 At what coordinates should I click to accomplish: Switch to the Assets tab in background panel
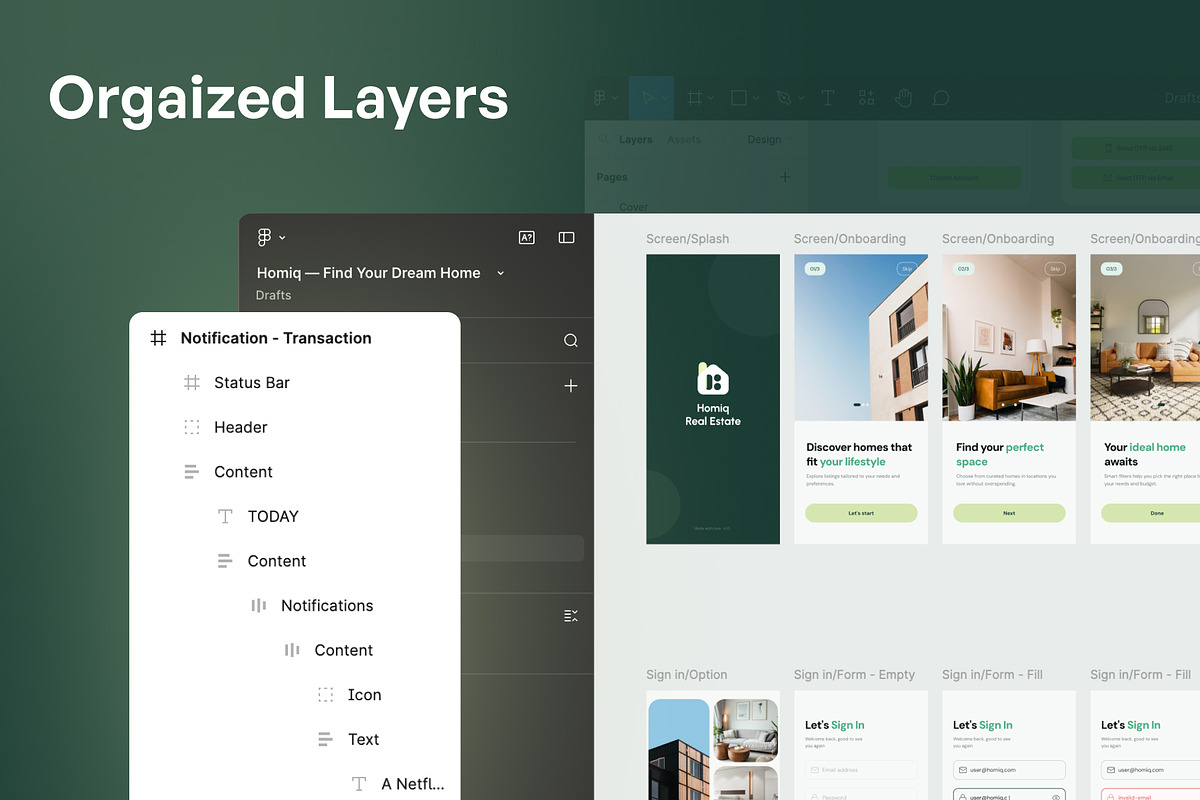point(684,140)
